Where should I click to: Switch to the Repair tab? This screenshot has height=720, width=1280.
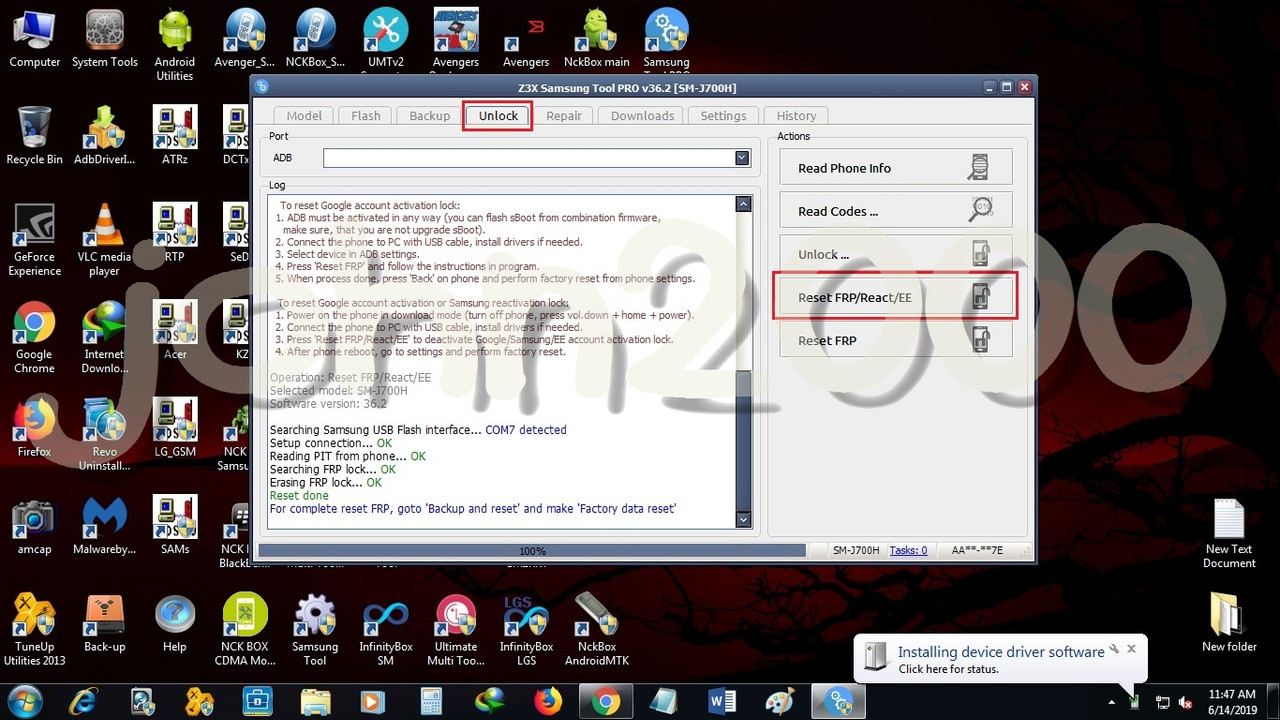click(564, 116)
